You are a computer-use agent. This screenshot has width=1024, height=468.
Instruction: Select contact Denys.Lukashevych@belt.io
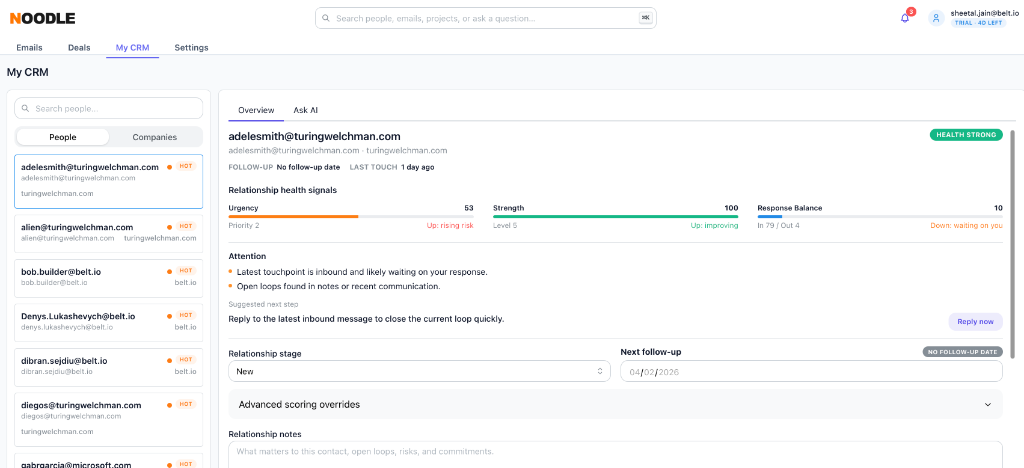click(x=108, y=322)
